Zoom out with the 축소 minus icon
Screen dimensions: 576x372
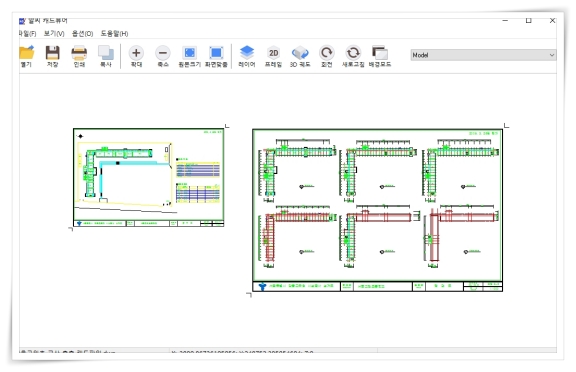(163, 56)
